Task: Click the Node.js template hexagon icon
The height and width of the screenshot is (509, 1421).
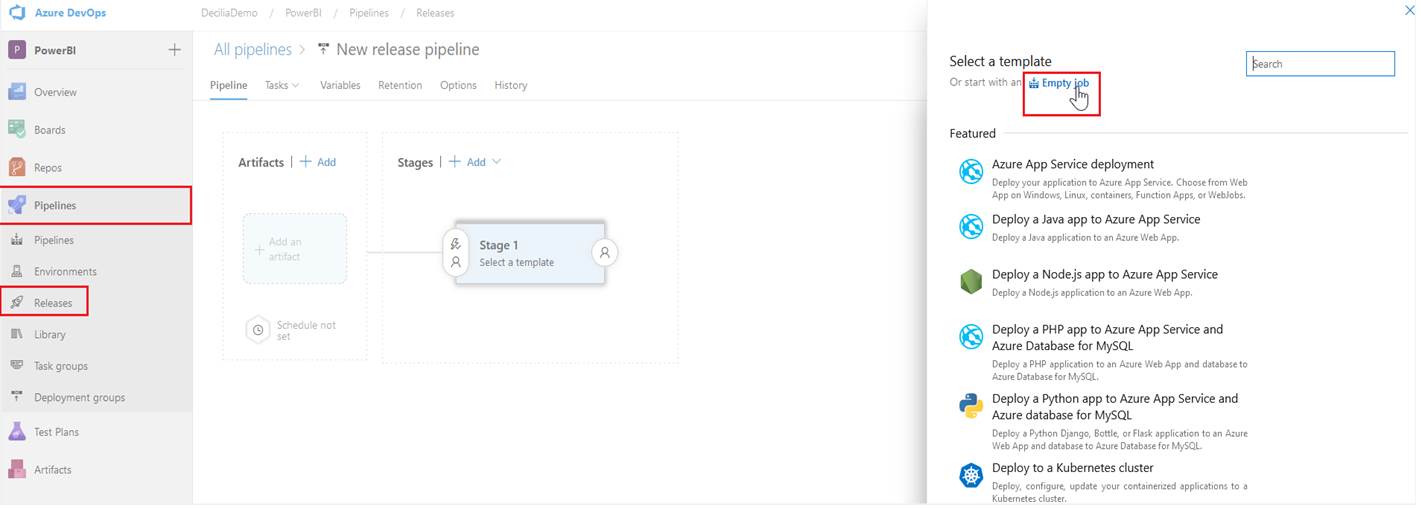Action: pyautogui.click(x=971, y=282)
